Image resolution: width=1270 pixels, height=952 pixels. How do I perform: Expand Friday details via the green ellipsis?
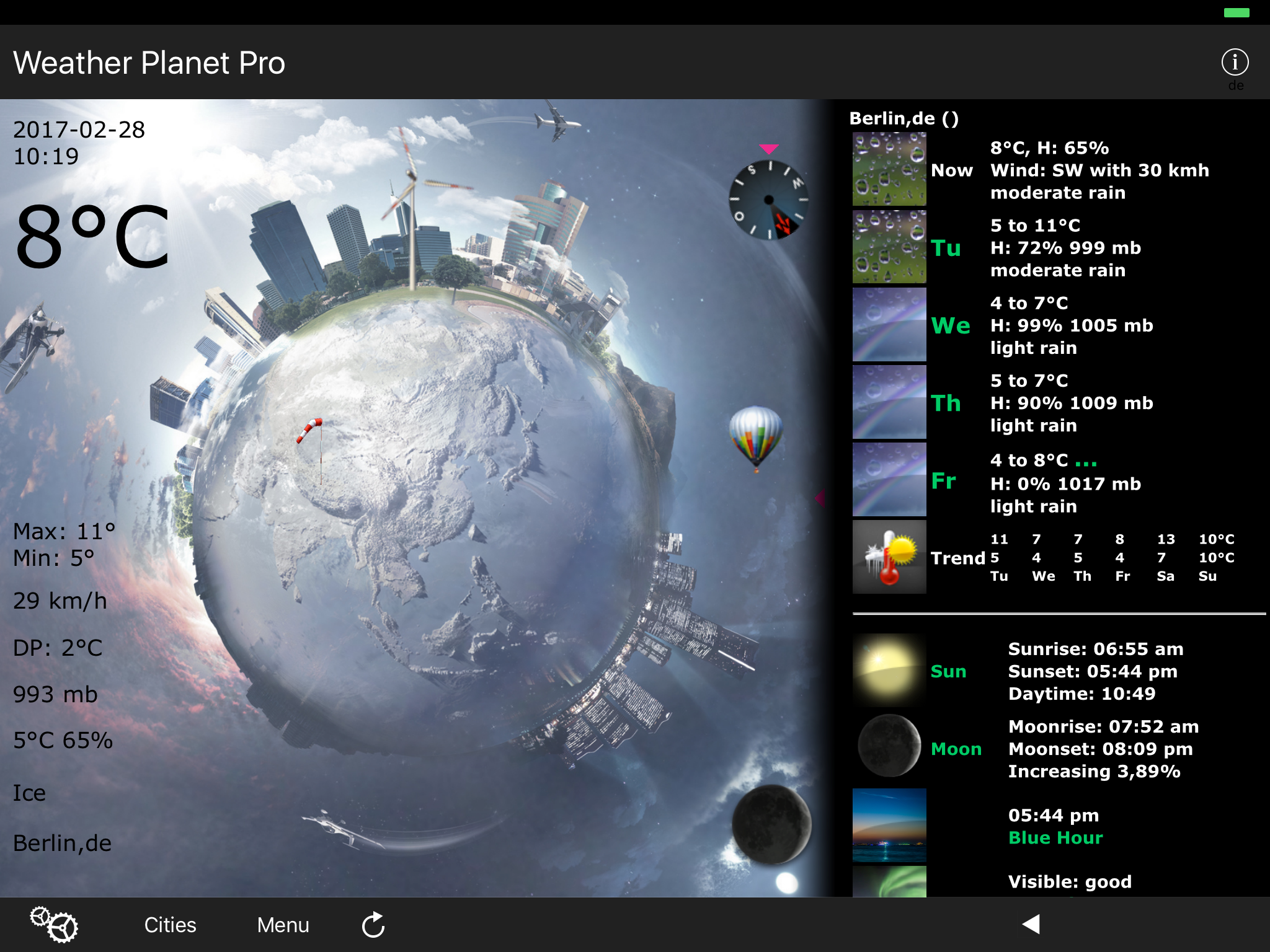(1085, 463)
